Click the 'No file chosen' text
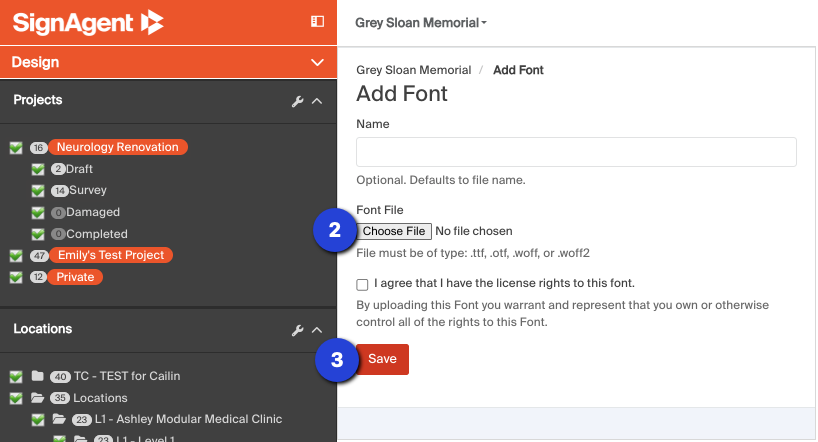This screenshot has height=442, width=818. coord(474,231)
